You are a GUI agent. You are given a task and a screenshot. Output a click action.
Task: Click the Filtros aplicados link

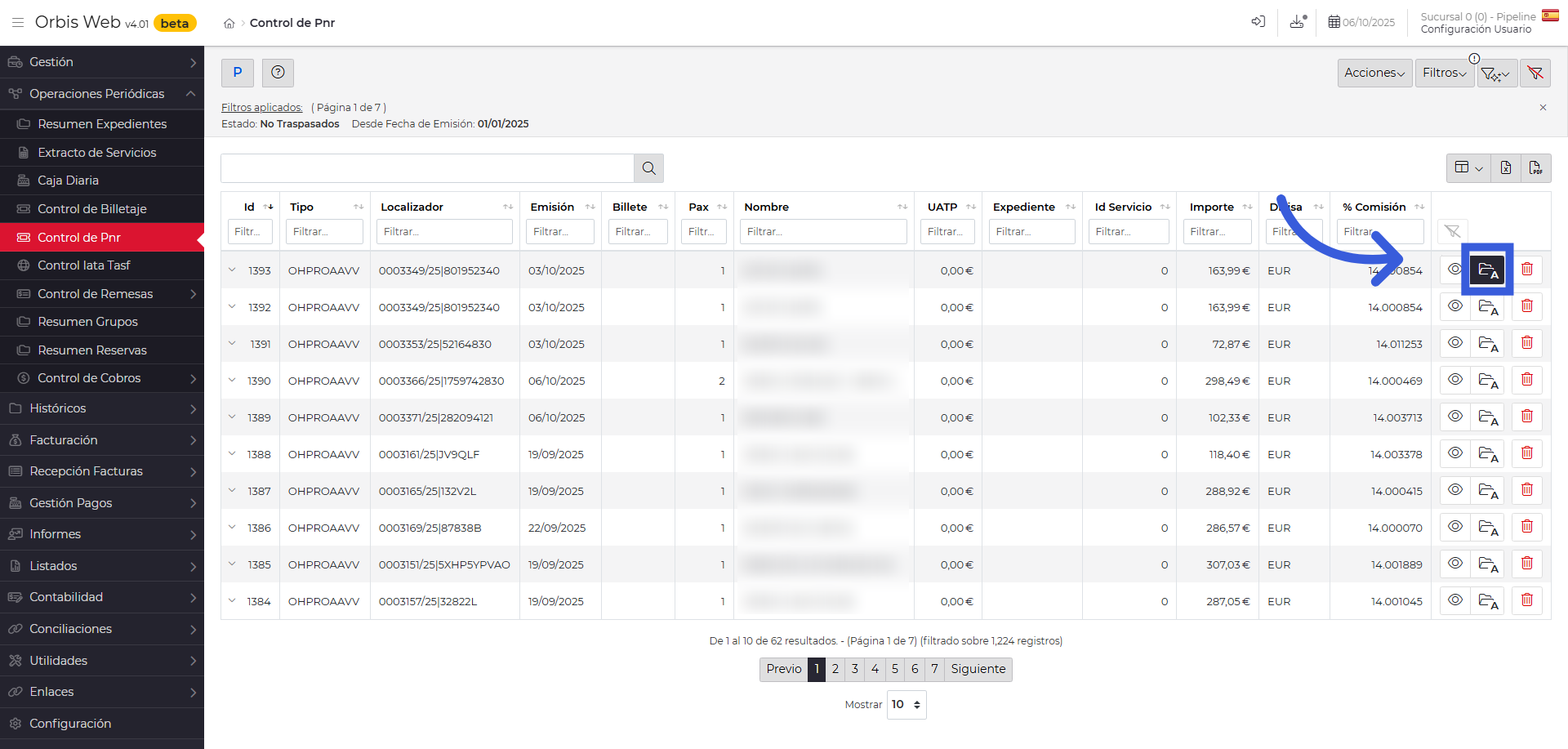pyautogui.click(x=261, y=108)
